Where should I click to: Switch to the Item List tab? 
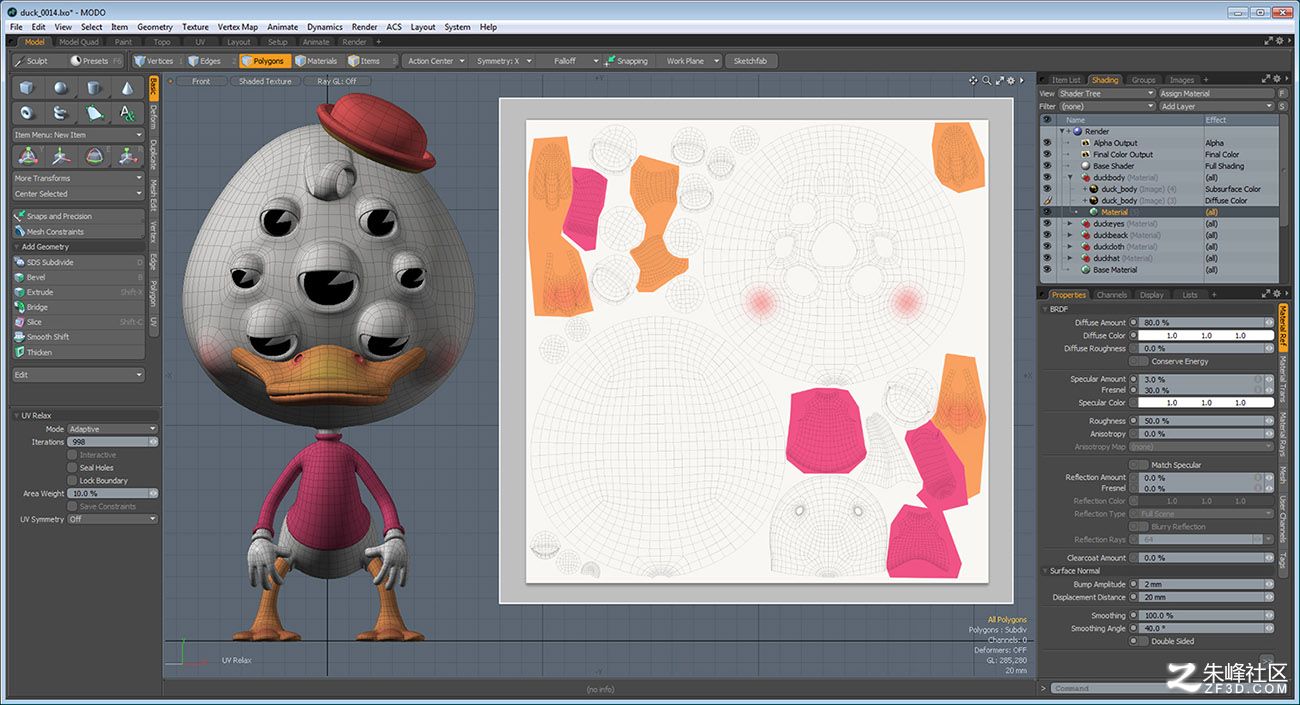(1066, 80)
